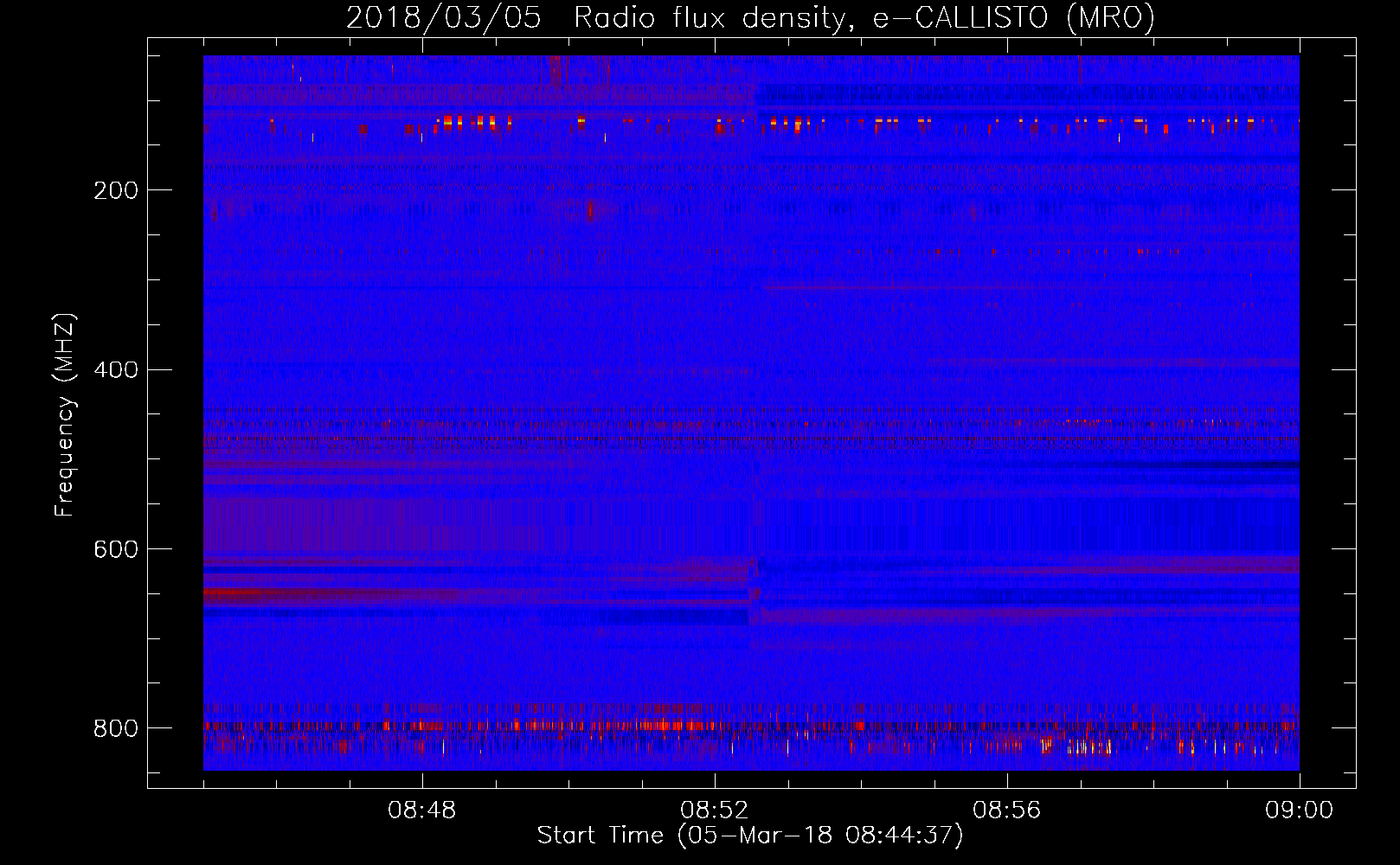Viewport: 1400px width, 865px height.
Task: Click the 08:52 time axis label
Action: click(715, 811)
